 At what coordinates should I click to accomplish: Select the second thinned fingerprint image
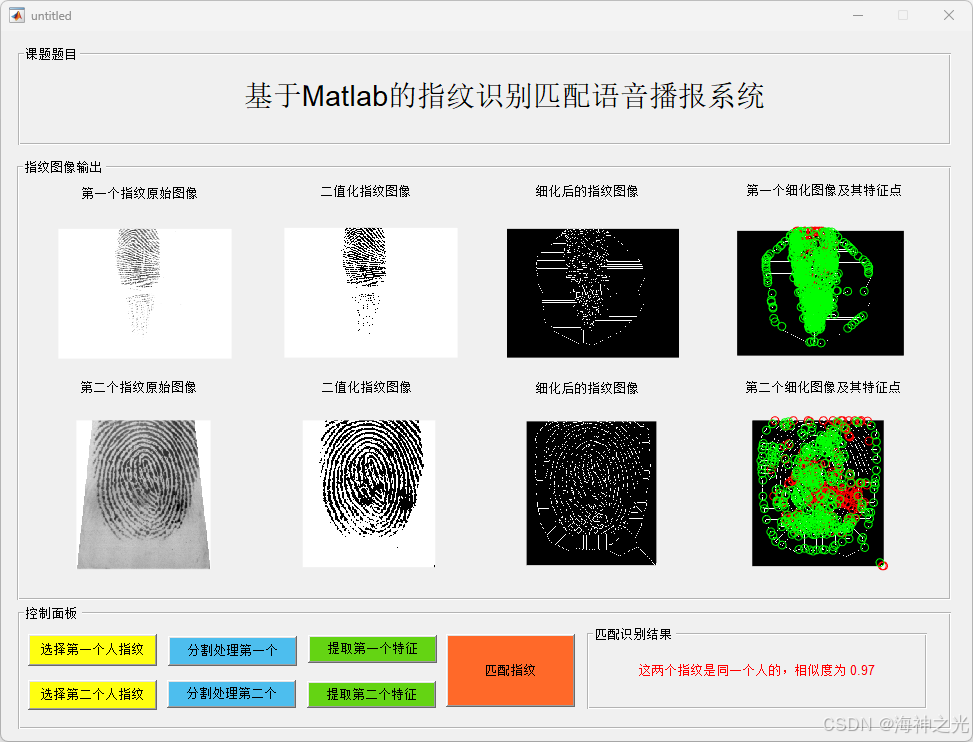591,493
